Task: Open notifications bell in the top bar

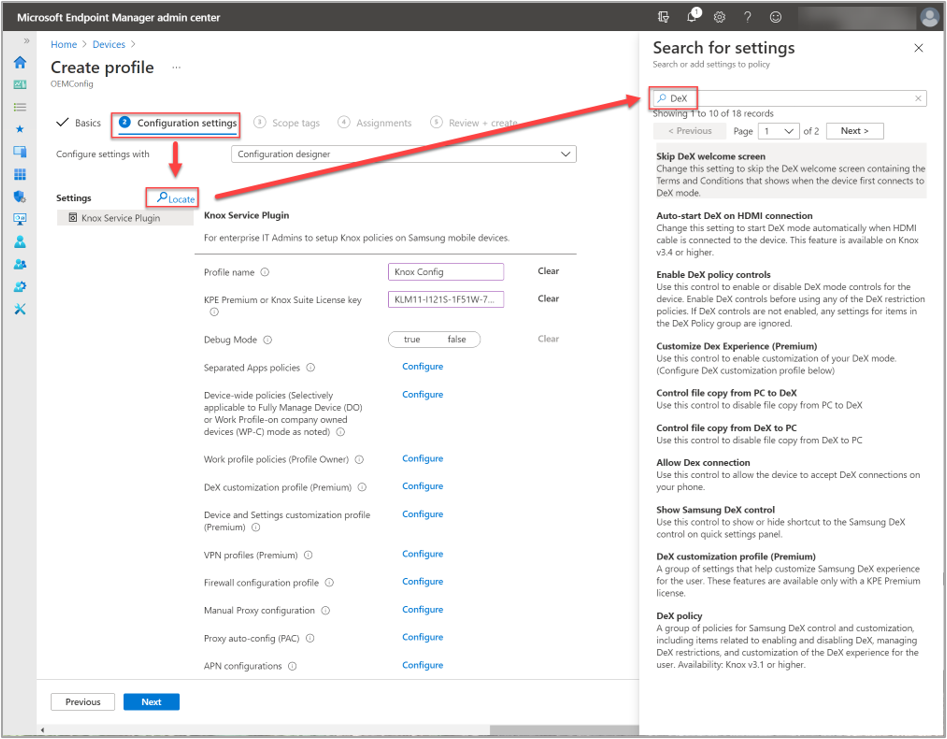Action: (x=692, y=17)
